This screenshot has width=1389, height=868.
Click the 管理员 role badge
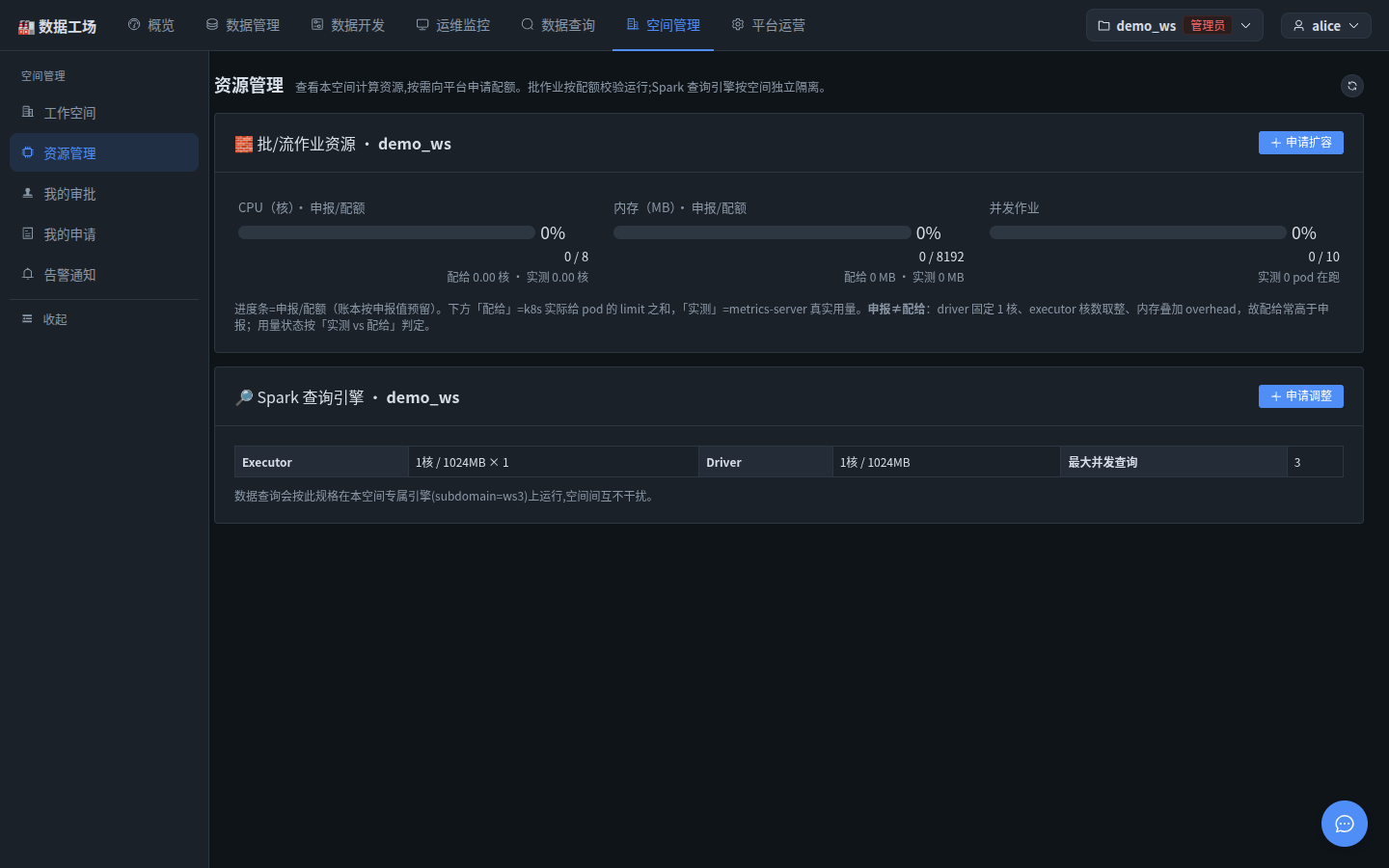(x=1208, y=25)
